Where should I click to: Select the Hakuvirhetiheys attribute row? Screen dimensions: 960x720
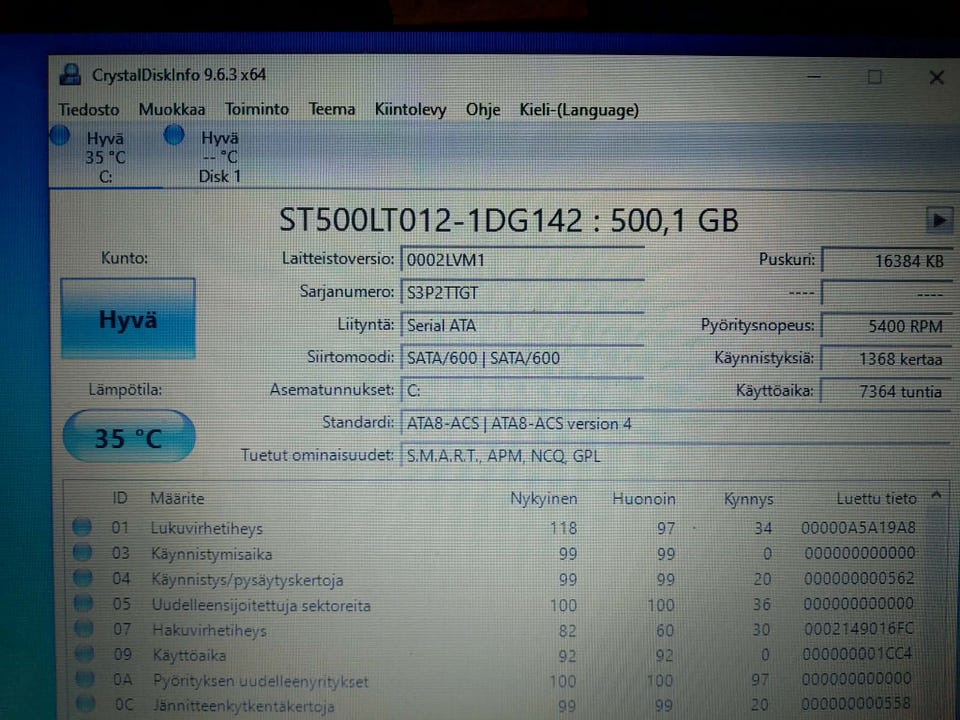pyautogui.click(x=495, y=630)
